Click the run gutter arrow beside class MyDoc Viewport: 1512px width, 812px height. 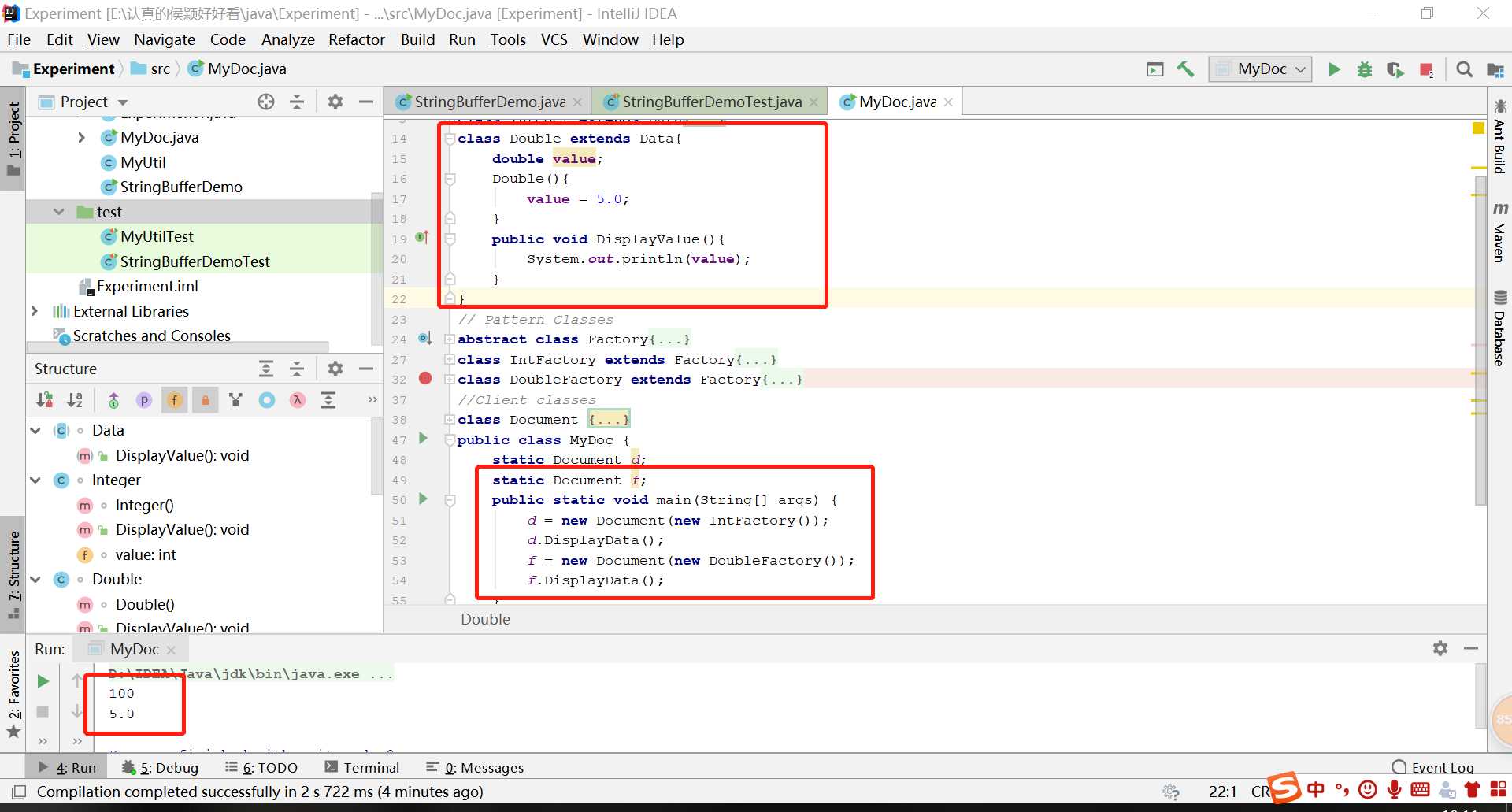(423, 438)
